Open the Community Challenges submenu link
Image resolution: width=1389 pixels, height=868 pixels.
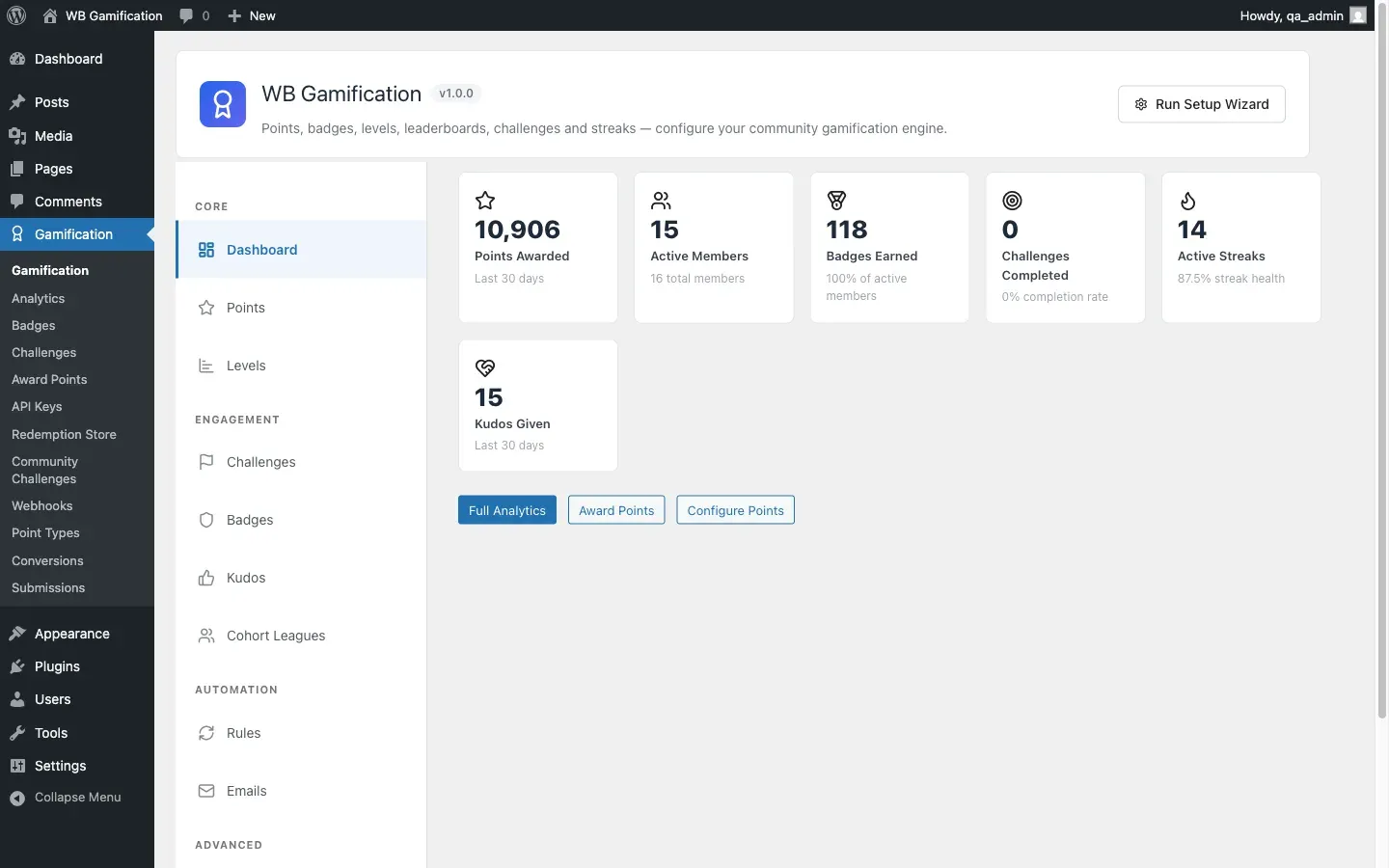(45, 471)
